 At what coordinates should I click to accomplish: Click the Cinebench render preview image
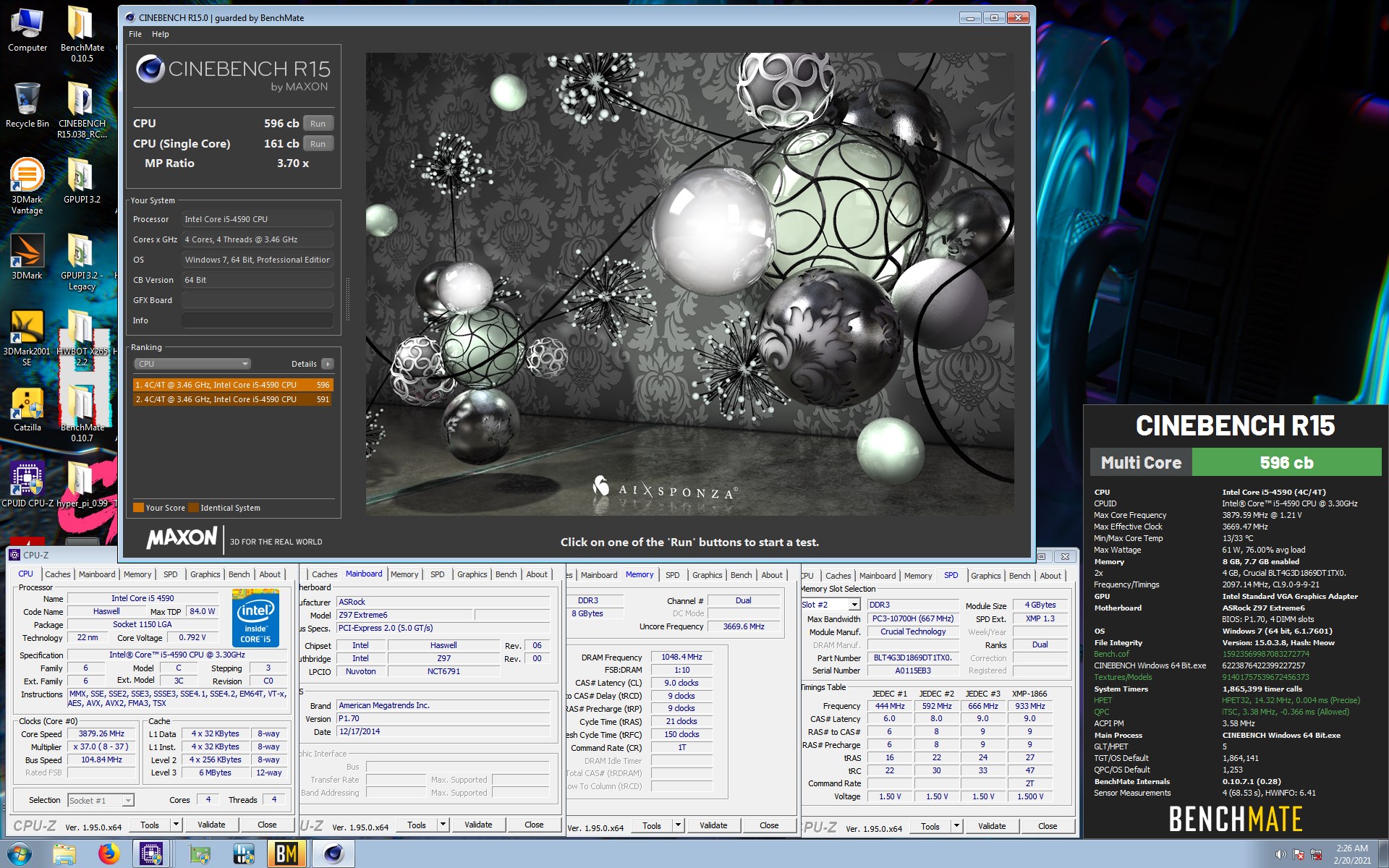tap(689, 284)
